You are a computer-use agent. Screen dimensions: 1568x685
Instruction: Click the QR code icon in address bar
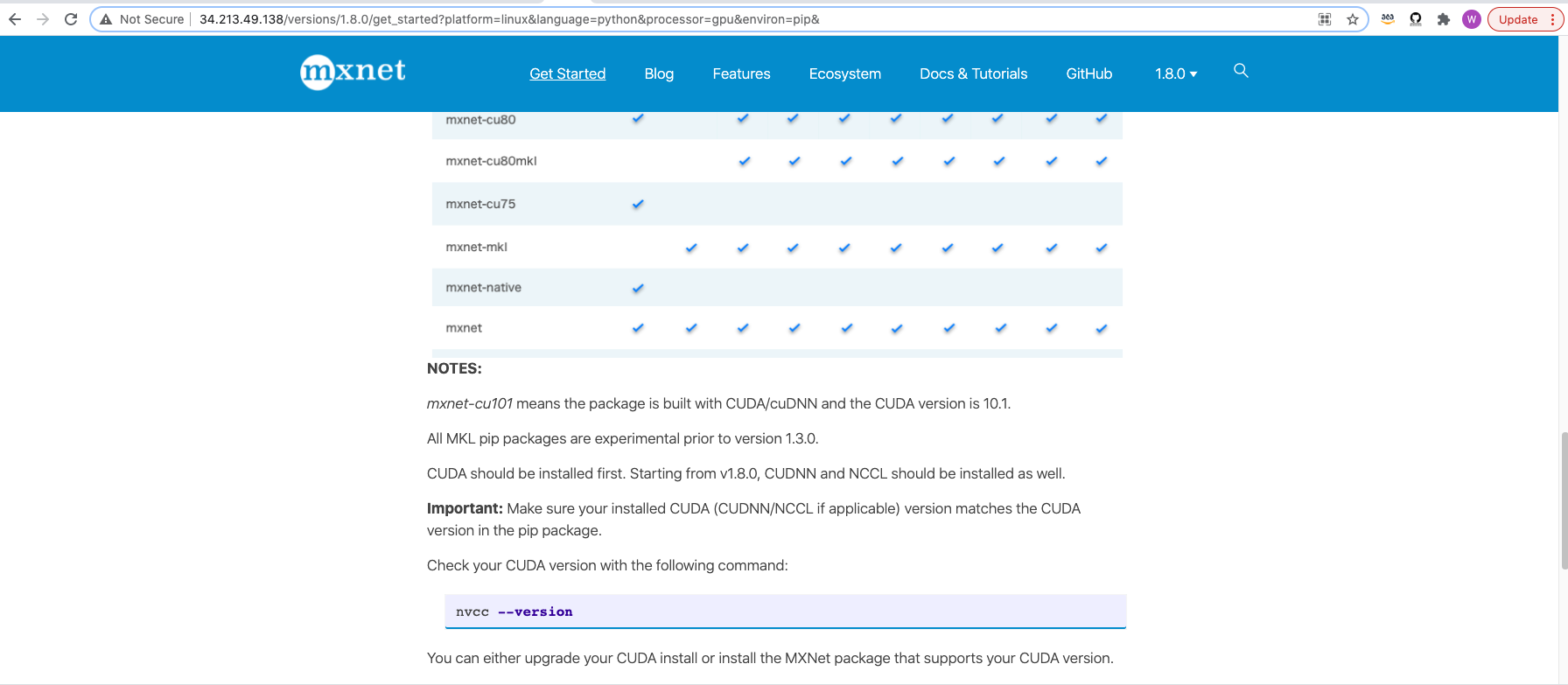1325,19
